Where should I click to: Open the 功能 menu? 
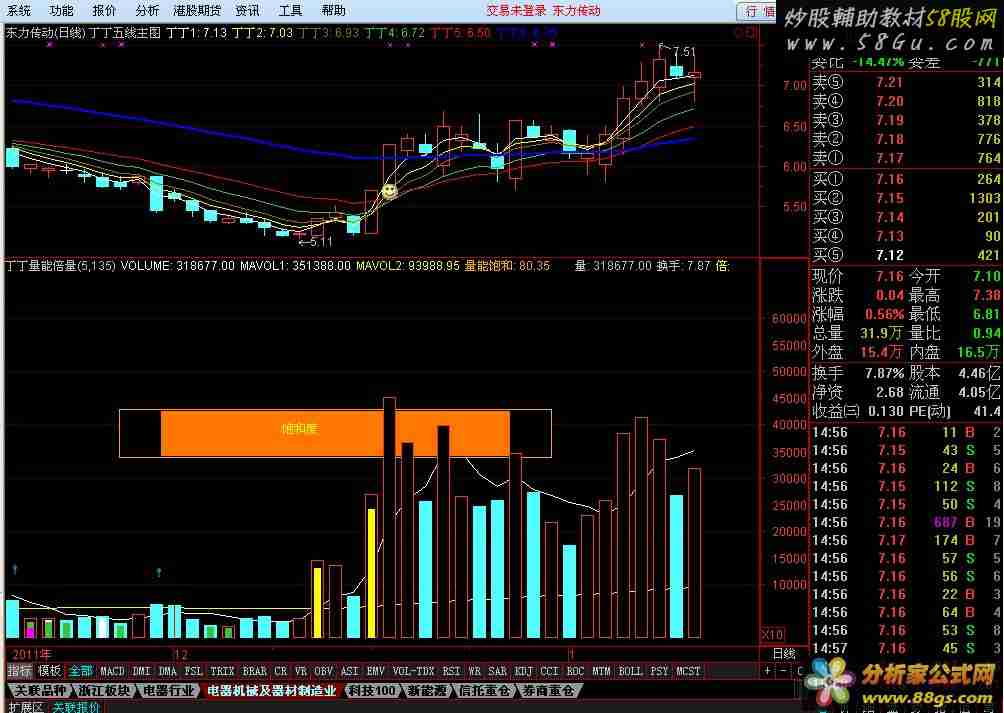point(61,10)
